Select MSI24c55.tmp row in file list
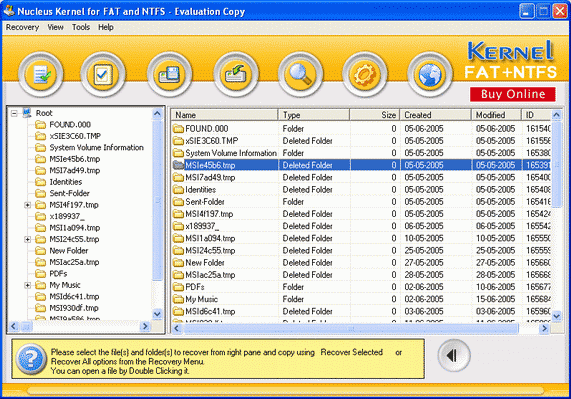Screen dimensions: 571x399 (361, 250)
